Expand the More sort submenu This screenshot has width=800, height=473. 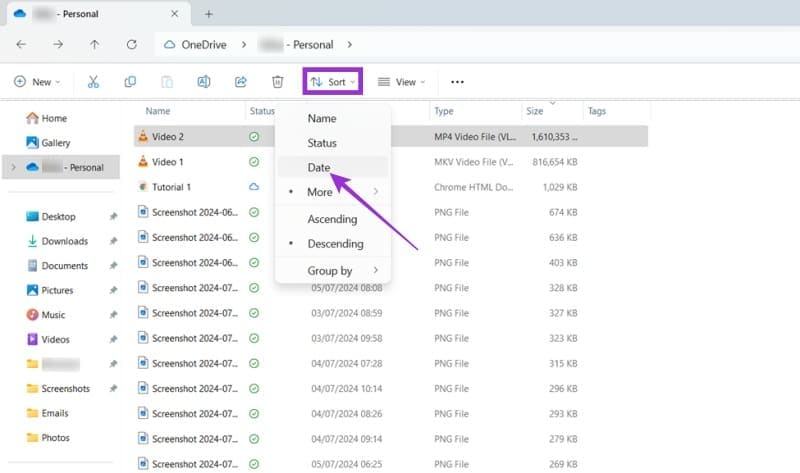point(333,192)
